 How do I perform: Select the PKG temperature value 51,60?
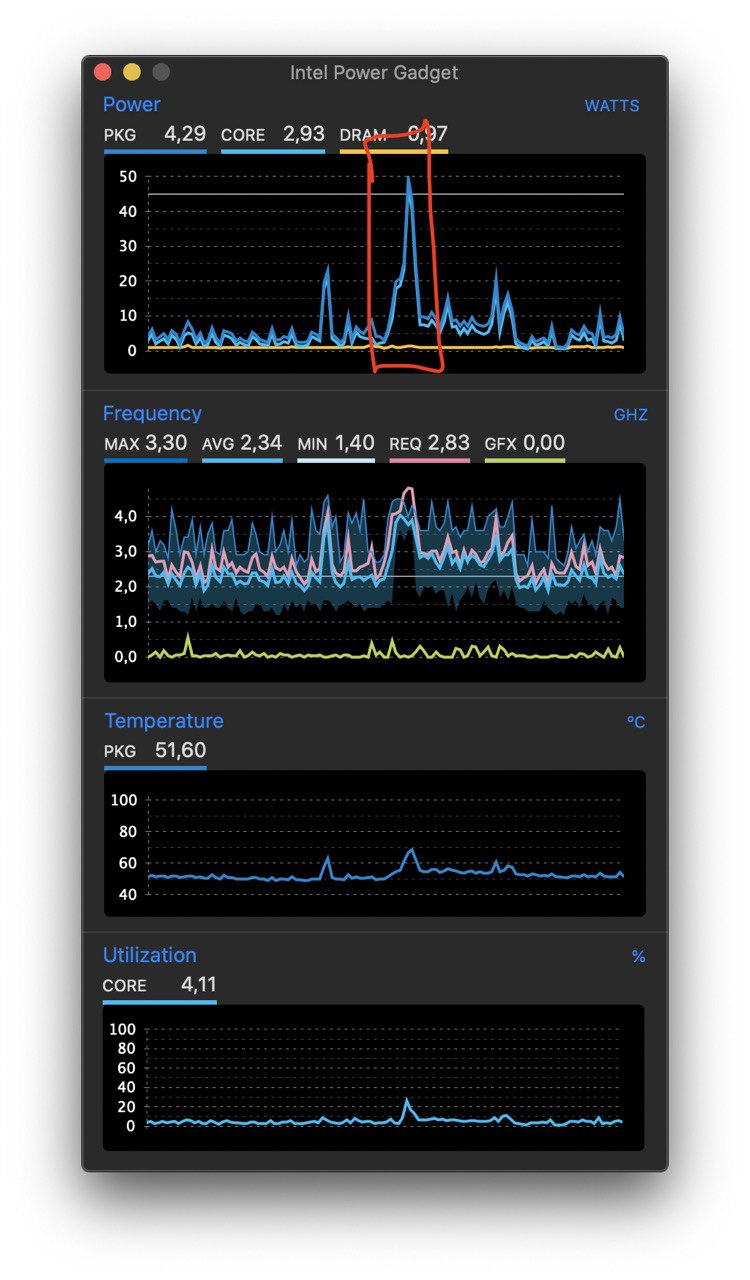click(181, 750)
